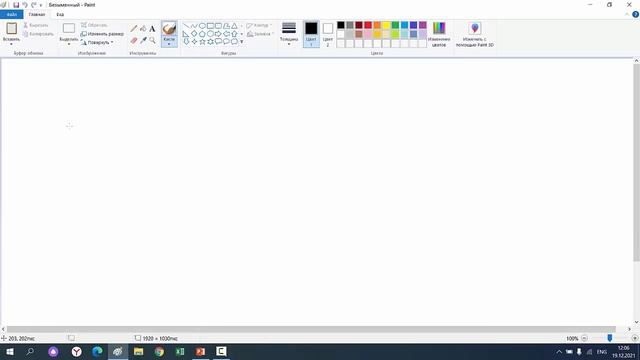Switch to the View (Вид) tab

[x=60, y=14]
